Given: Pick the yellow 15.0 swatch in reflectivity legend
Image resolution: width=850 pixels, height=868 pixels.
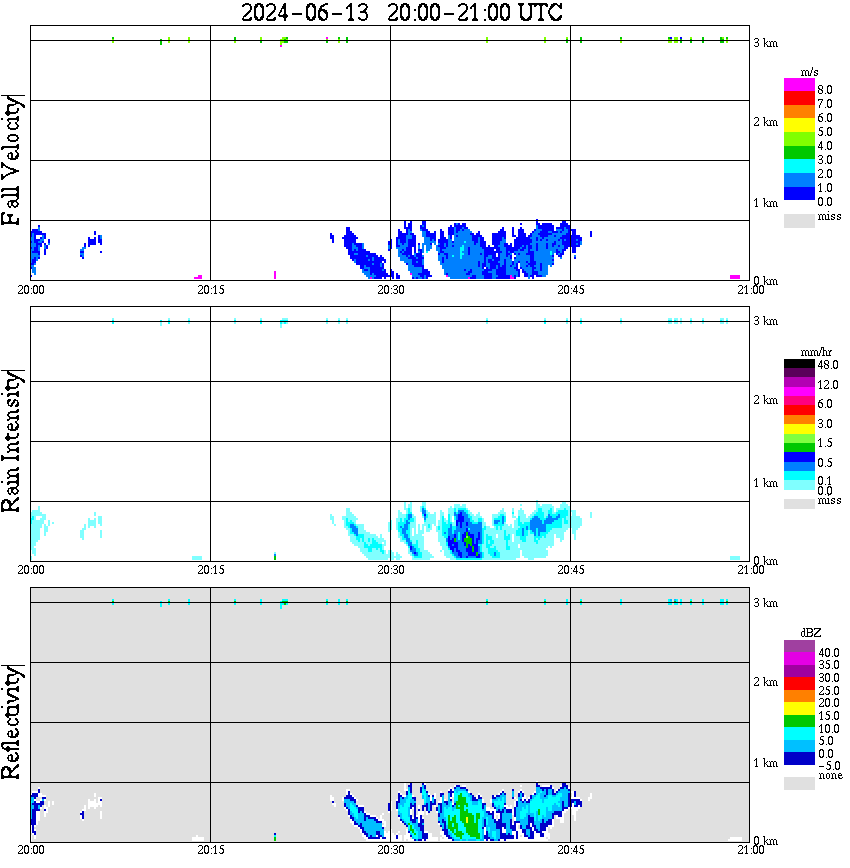Looking at the screenshot, I should tap(799, 709).
